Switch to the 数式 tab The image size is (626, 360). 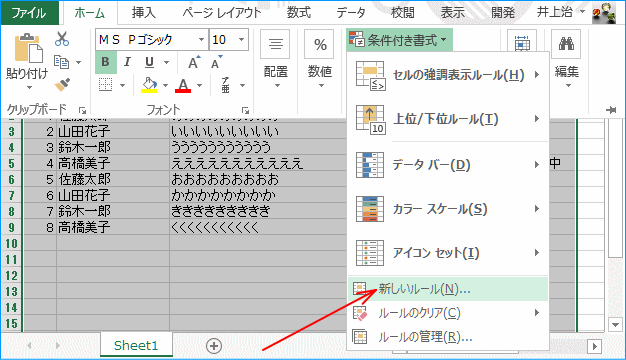299,13
